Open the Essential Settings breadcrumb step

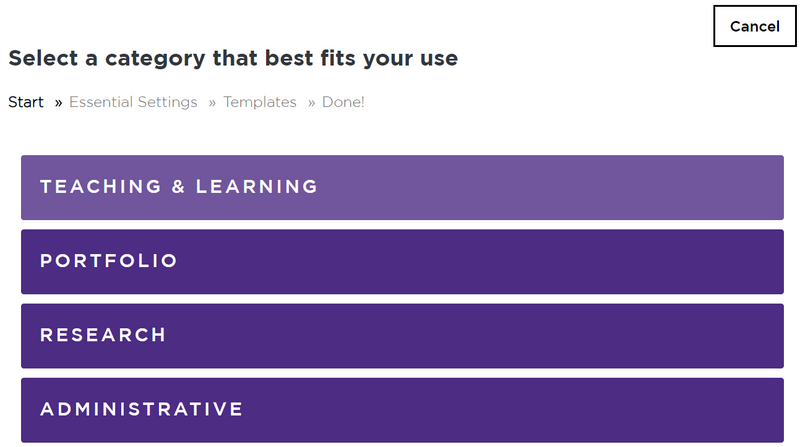click(133, 102)
